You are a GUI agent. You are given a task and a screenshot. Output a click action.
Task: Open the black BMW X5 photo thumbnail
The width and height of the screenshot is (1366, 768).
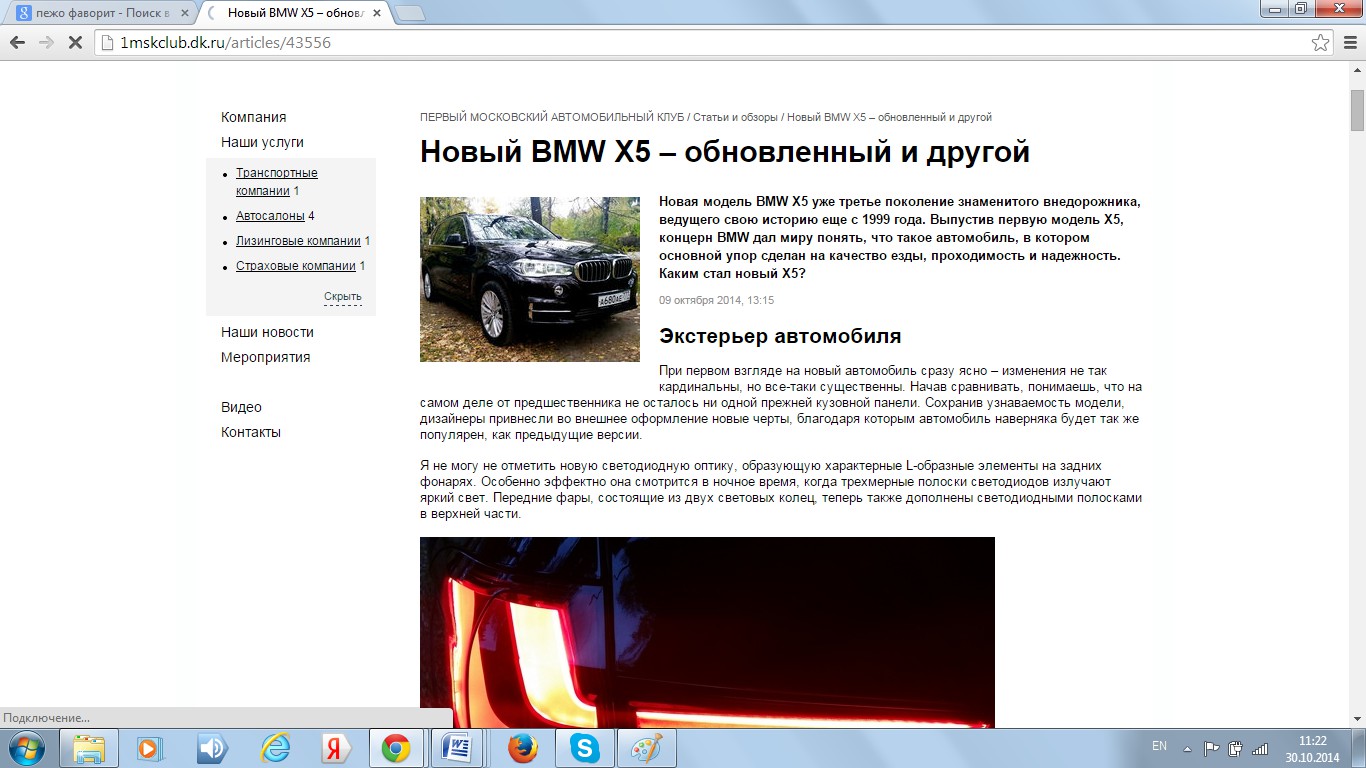pos(530,279)
